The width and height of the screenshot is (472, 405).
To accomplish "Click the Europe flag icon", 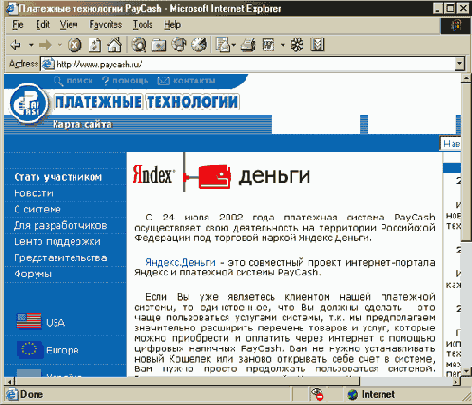I will pyautogui.click(x=30, y=350).
